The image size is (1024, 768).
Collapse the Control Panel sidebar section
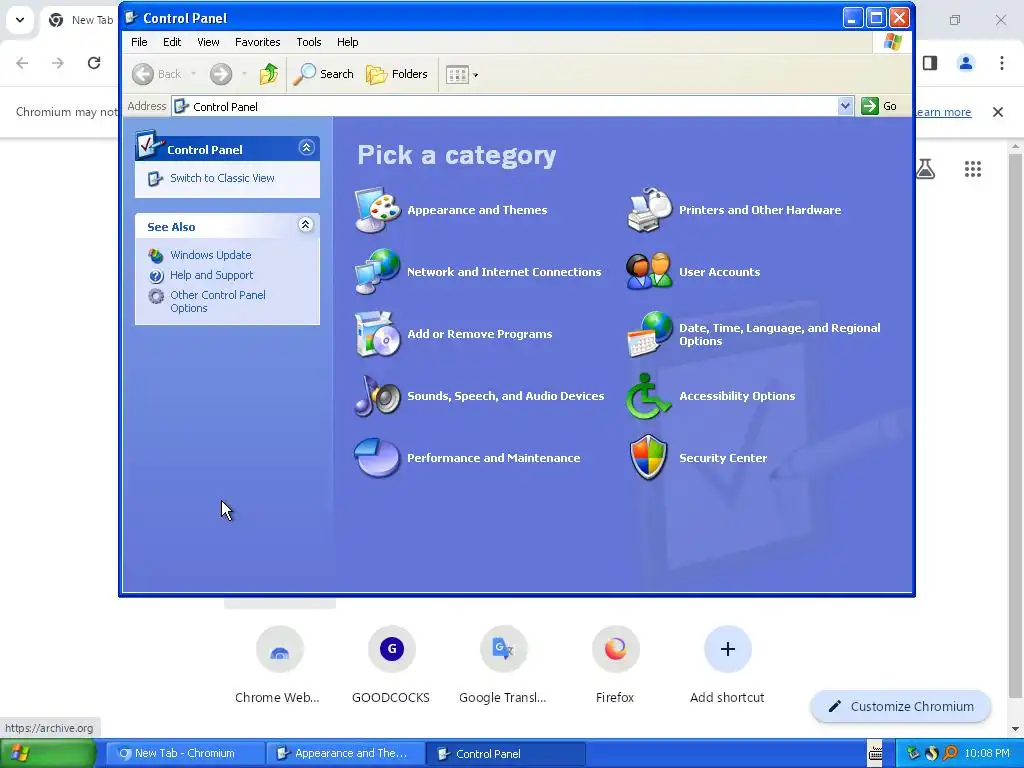click(x=306, y=148)
